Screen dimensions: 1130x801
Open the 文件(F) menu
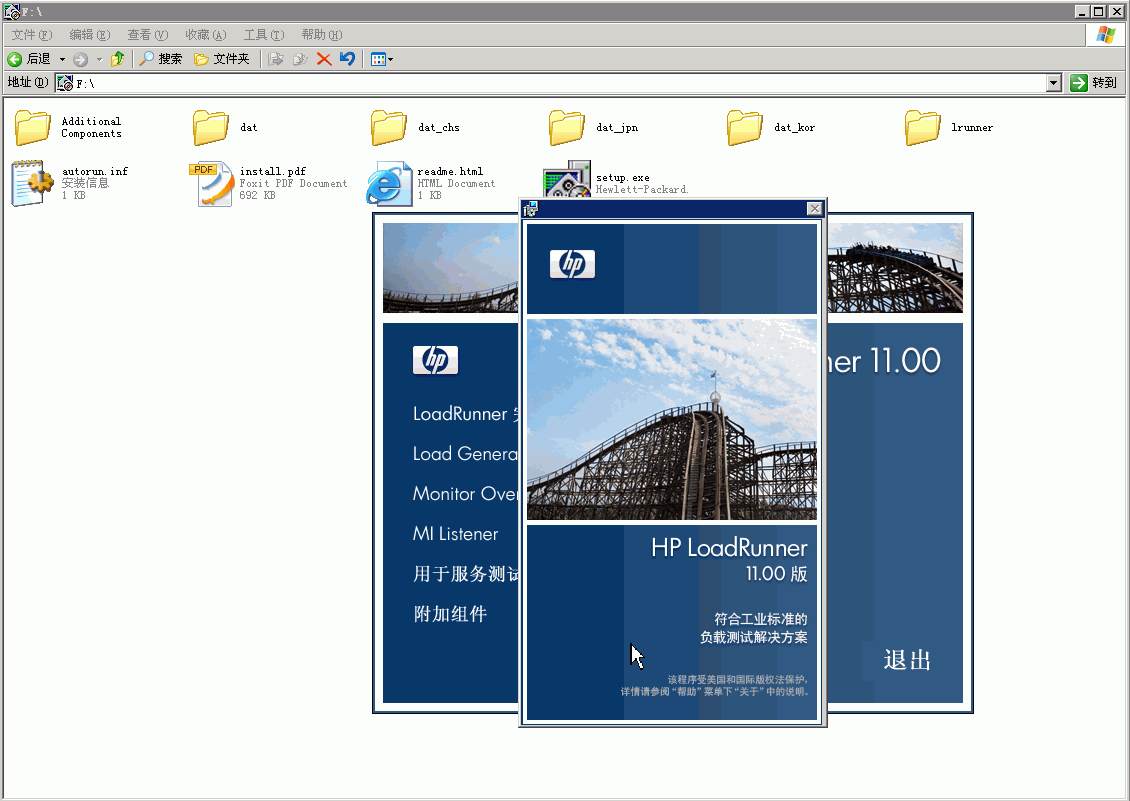tap(32, 35)
